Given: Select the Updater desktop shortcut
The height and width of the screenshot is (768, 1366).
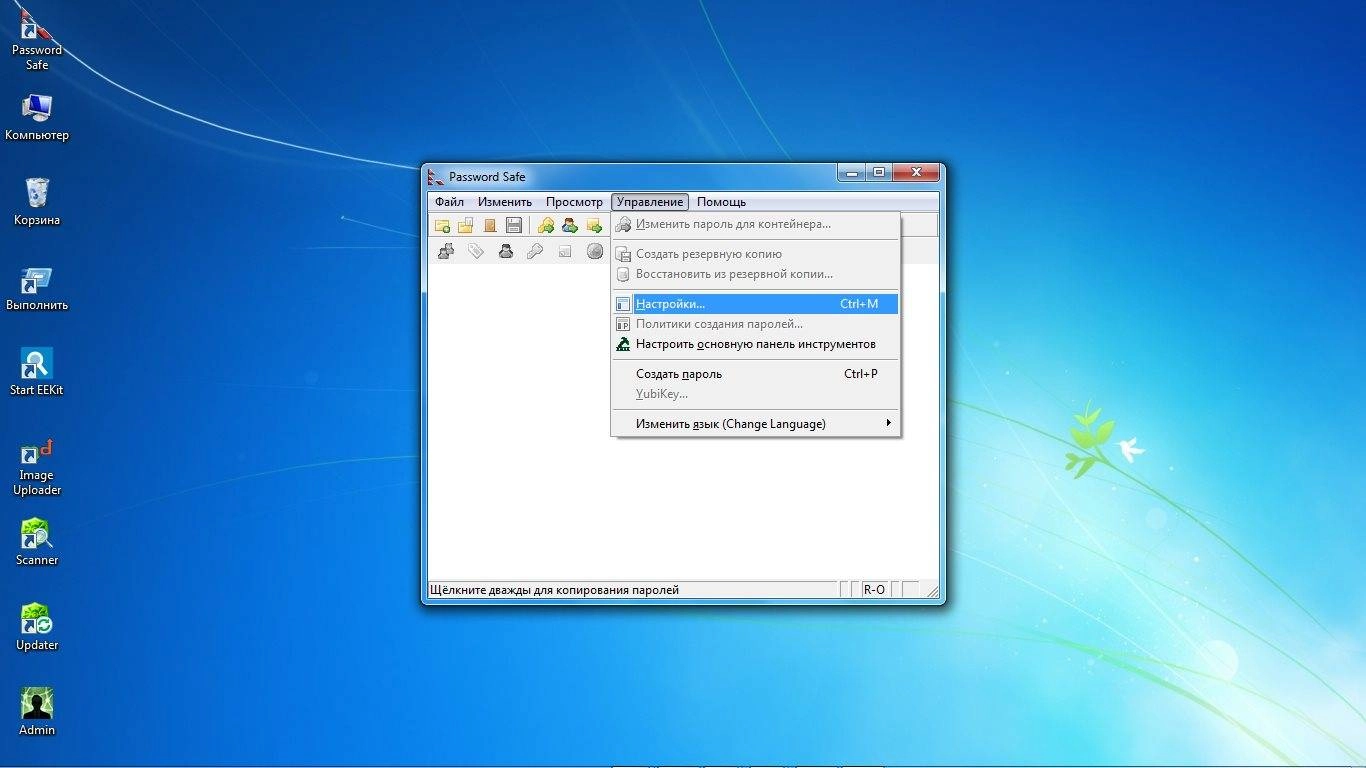Looking at the screenshot, I should coord(37,627).
